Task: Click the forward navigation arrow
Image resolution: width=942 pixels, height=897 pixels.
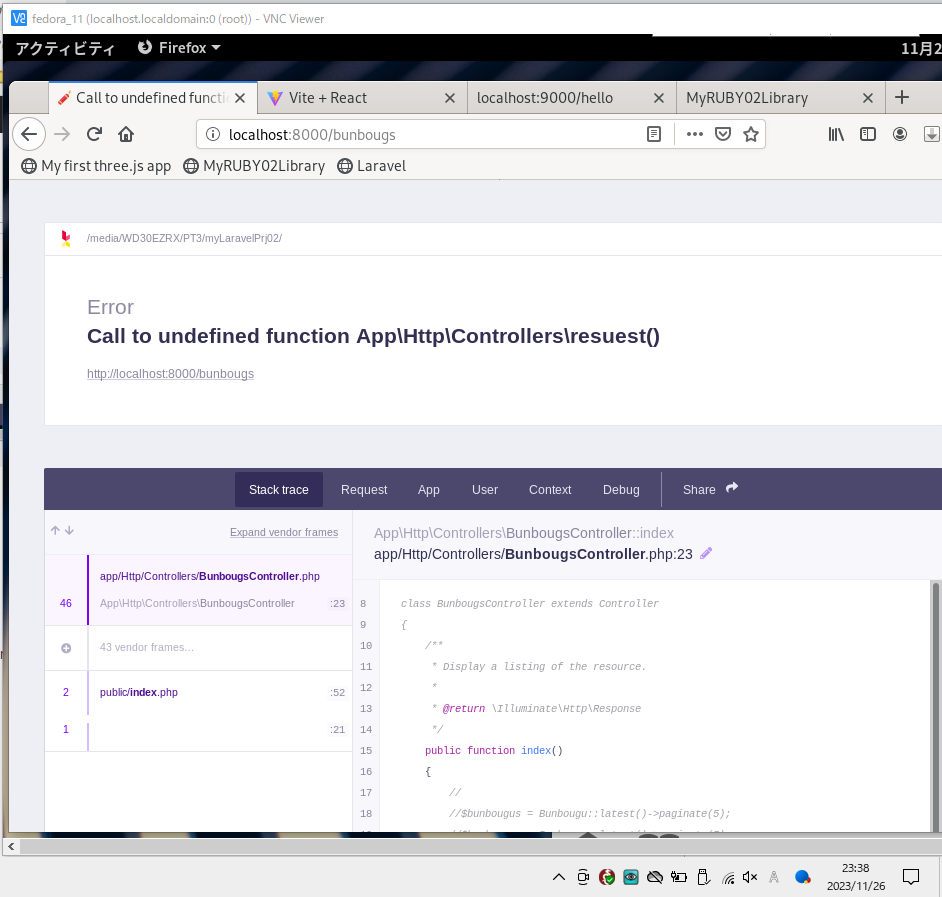Action: pyautogui.click(x=62, y=134)
